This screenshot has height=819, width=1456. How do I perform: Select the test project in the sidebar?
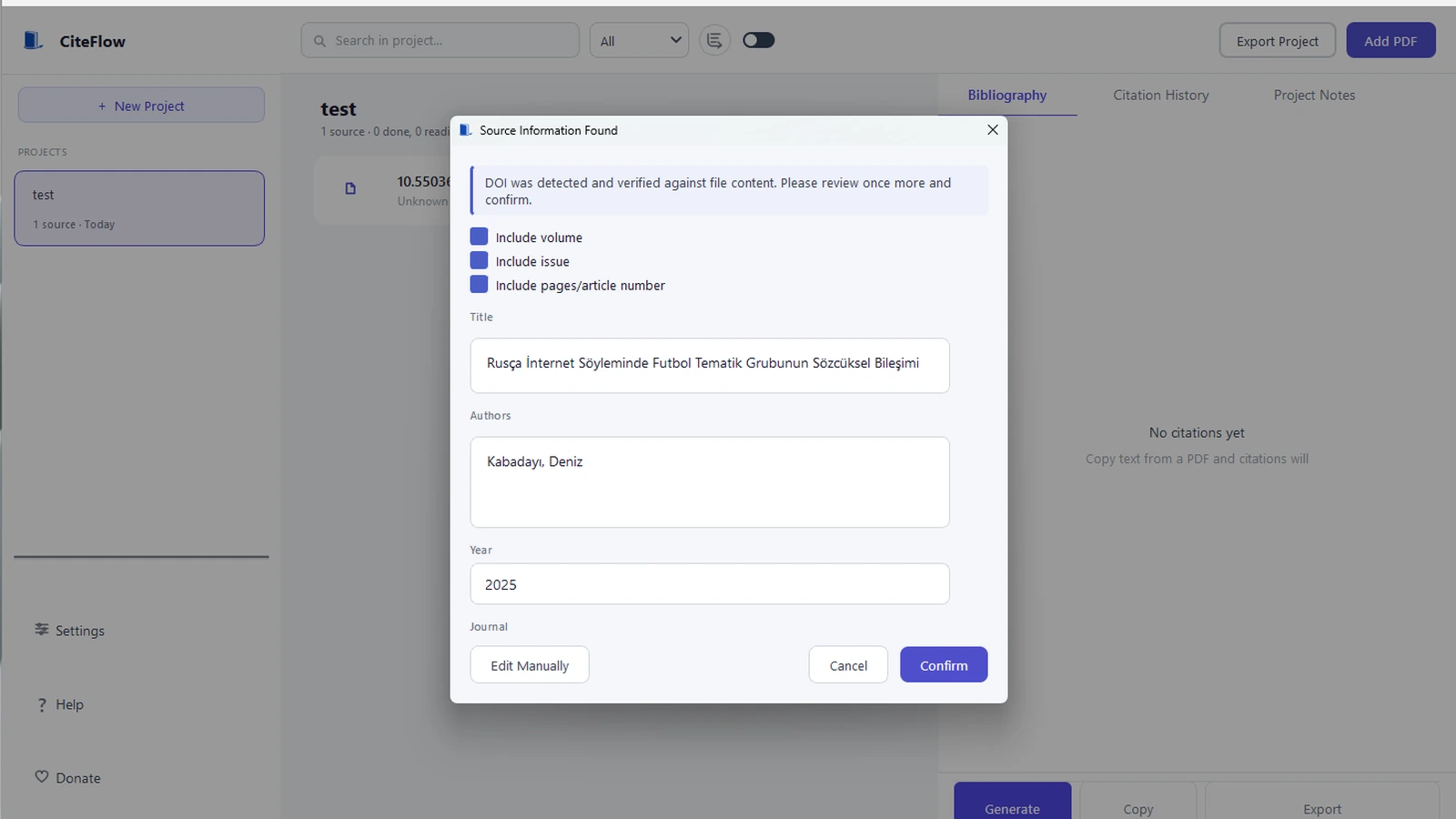coord(138,207)
